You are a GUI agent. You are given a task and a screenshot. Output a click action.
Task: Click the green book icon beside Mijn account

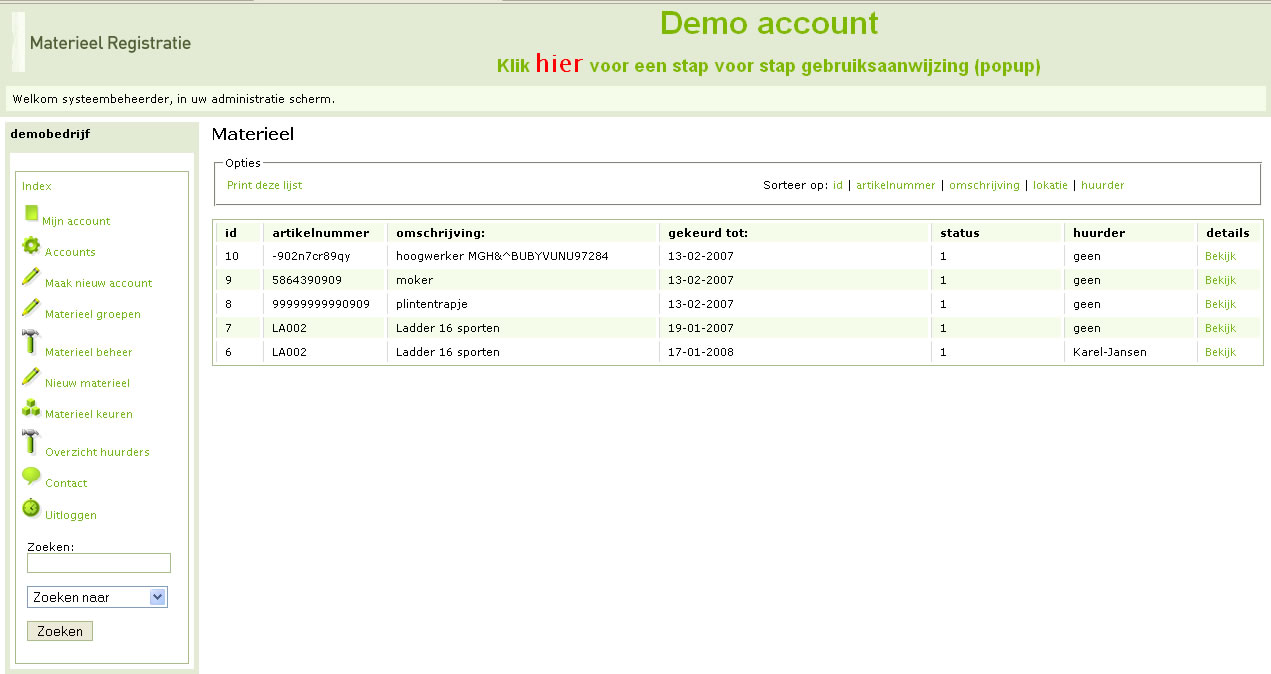(x=31, y=214)
